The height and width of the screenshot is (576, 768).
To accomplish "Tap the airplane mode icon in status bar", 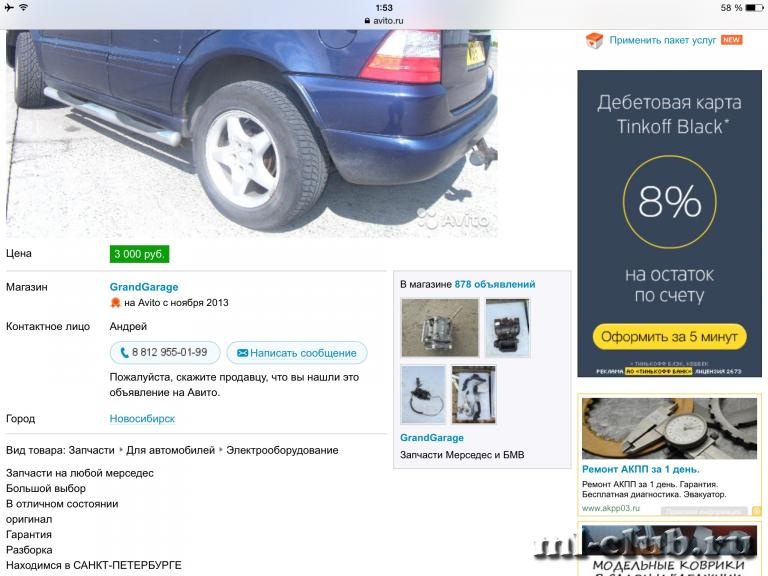I will (x=8, y=7).
